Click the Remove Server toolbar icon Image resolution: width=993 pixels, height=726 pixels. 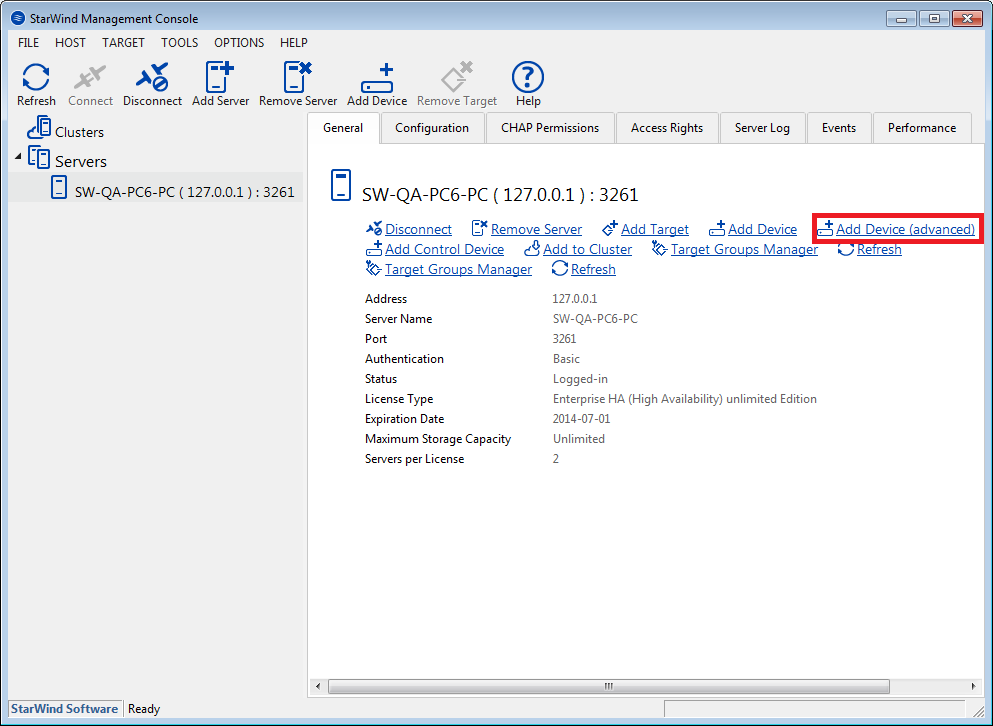coord(298,77)
